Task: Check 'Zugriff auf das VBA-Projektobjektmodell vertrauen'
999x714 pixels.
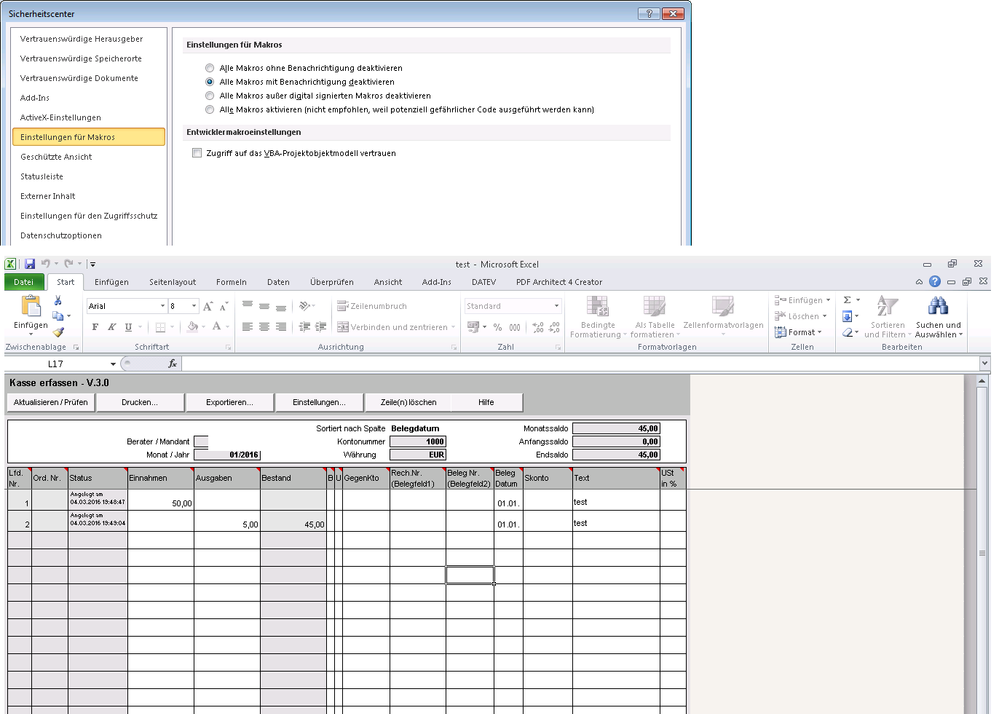Action: [197, 153]
